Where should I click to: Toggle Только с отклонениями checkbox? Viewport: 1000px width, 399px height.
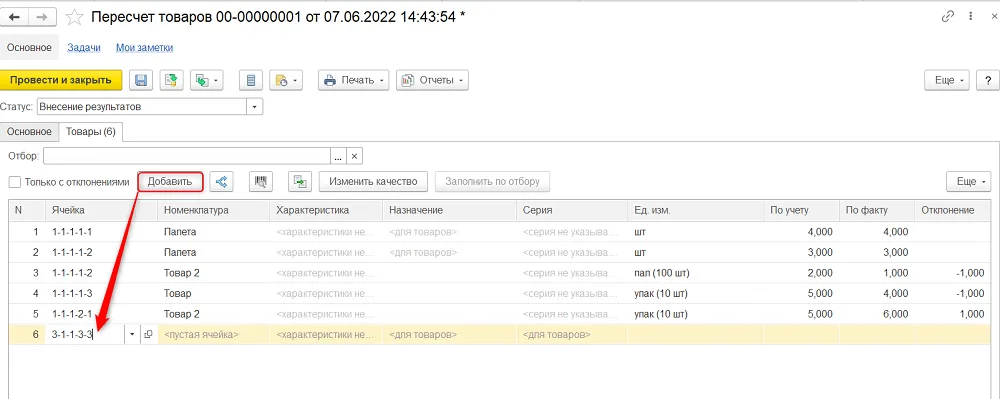(15, 182)
